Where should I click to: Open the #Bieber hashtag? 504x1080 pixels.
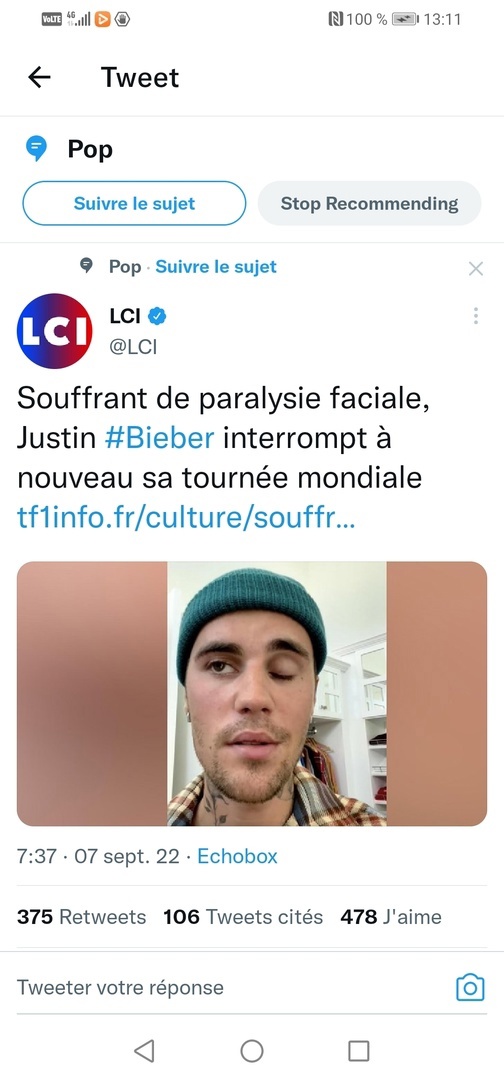[x=160, y=438]
